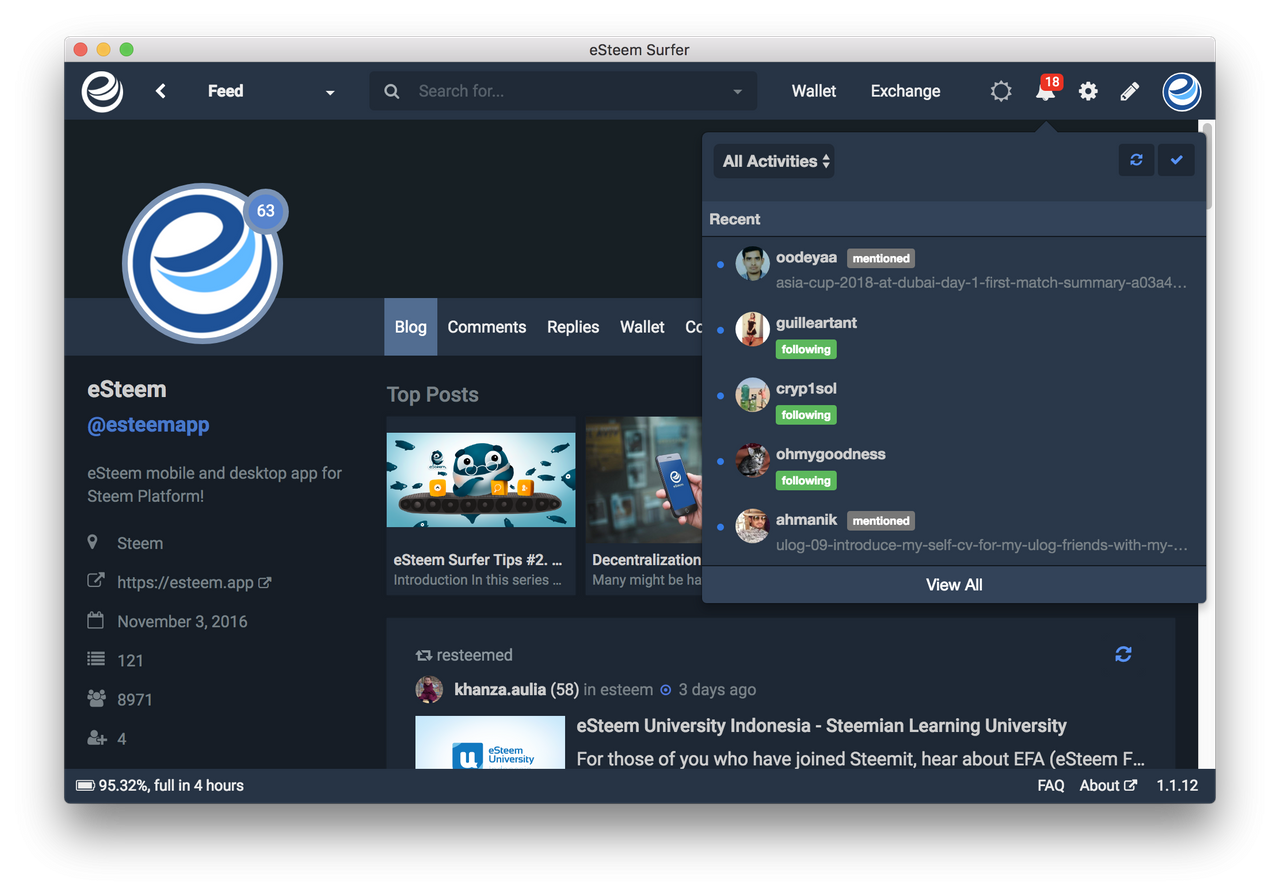Open the Wallet link in navbar
The image size is (1280, 896).
[814, 91]
